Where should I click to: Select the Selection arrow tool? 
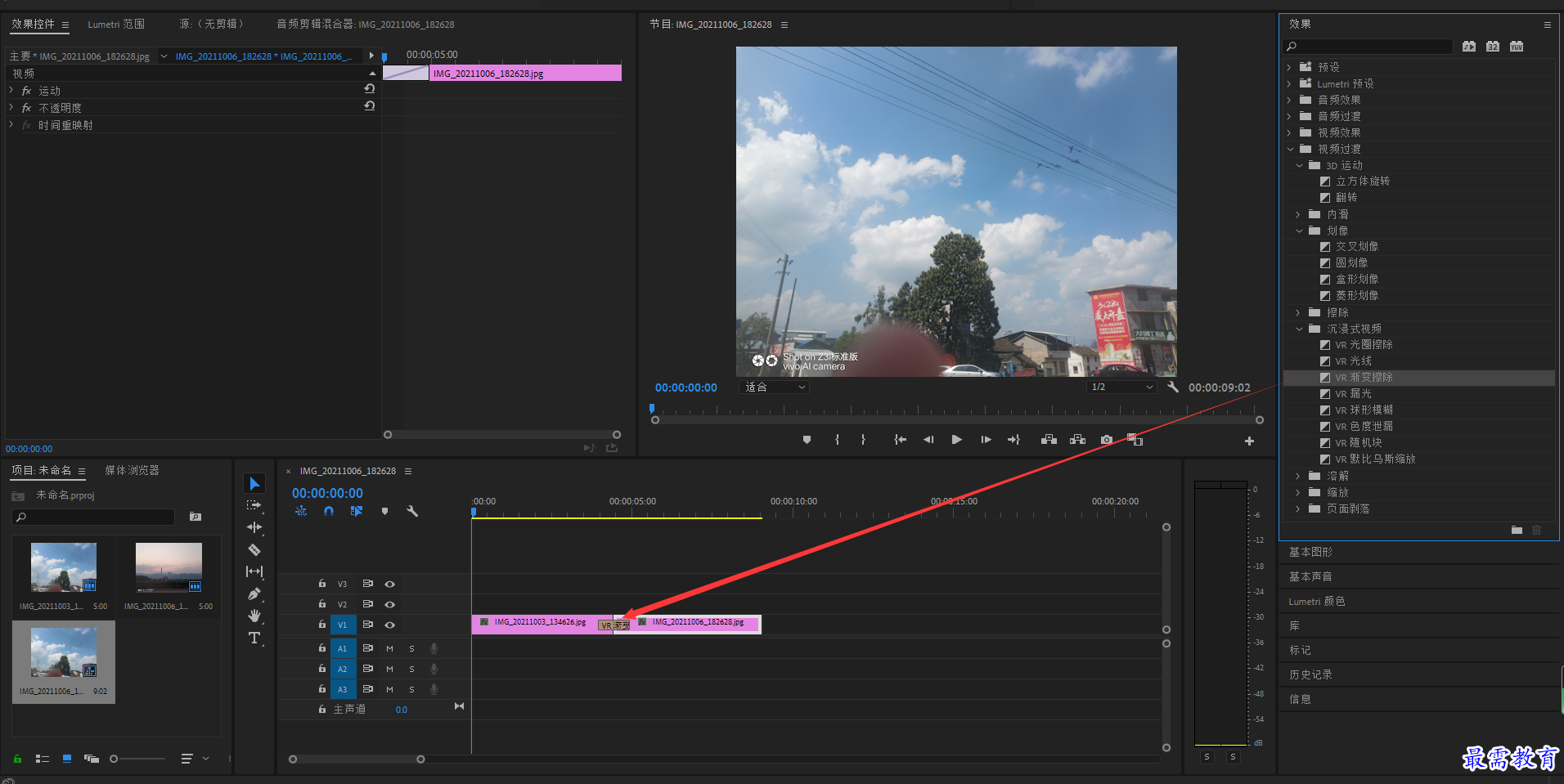254,483
